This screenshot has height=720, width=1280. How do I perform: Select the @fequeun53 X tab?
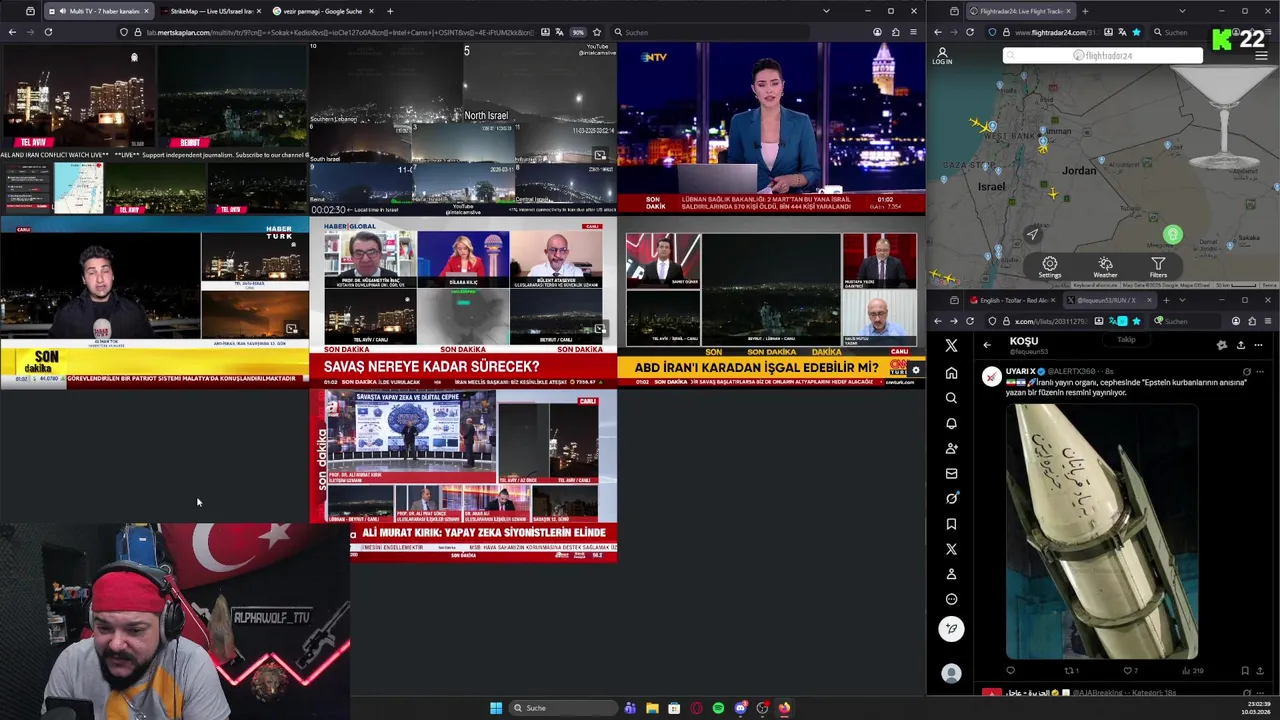pyautogui.click(x=1108, y=300)
